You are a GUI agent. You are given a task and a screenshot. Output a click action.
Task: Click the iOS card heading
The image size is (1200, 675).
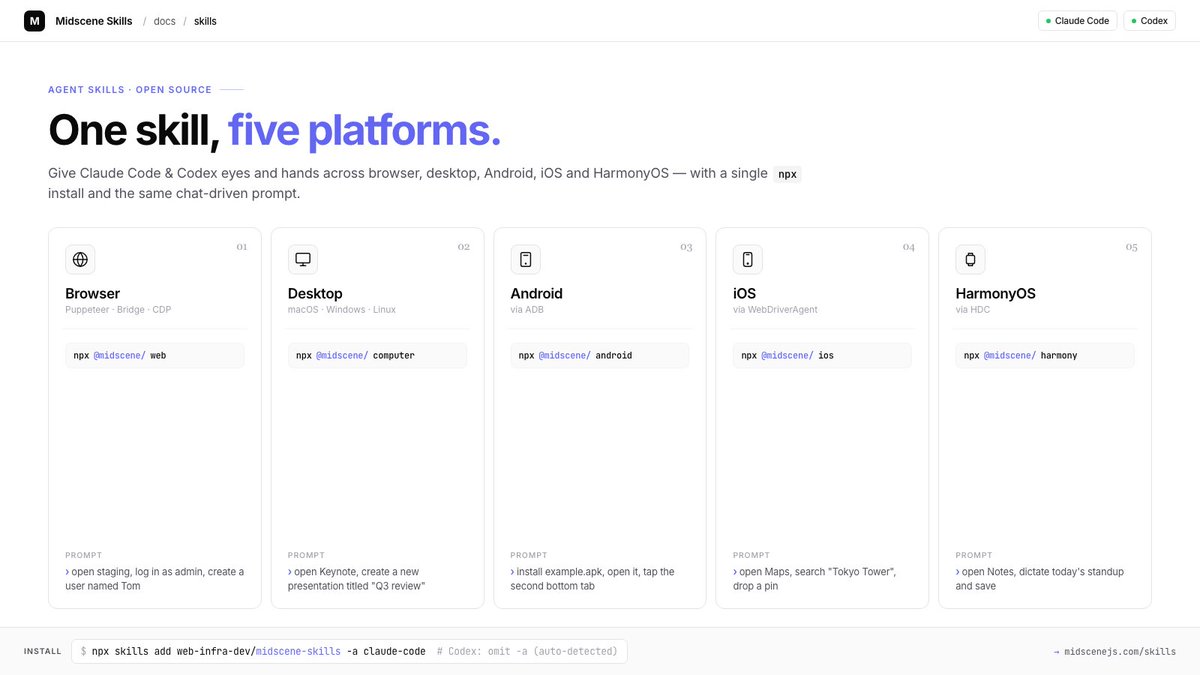tap(745, 294)
